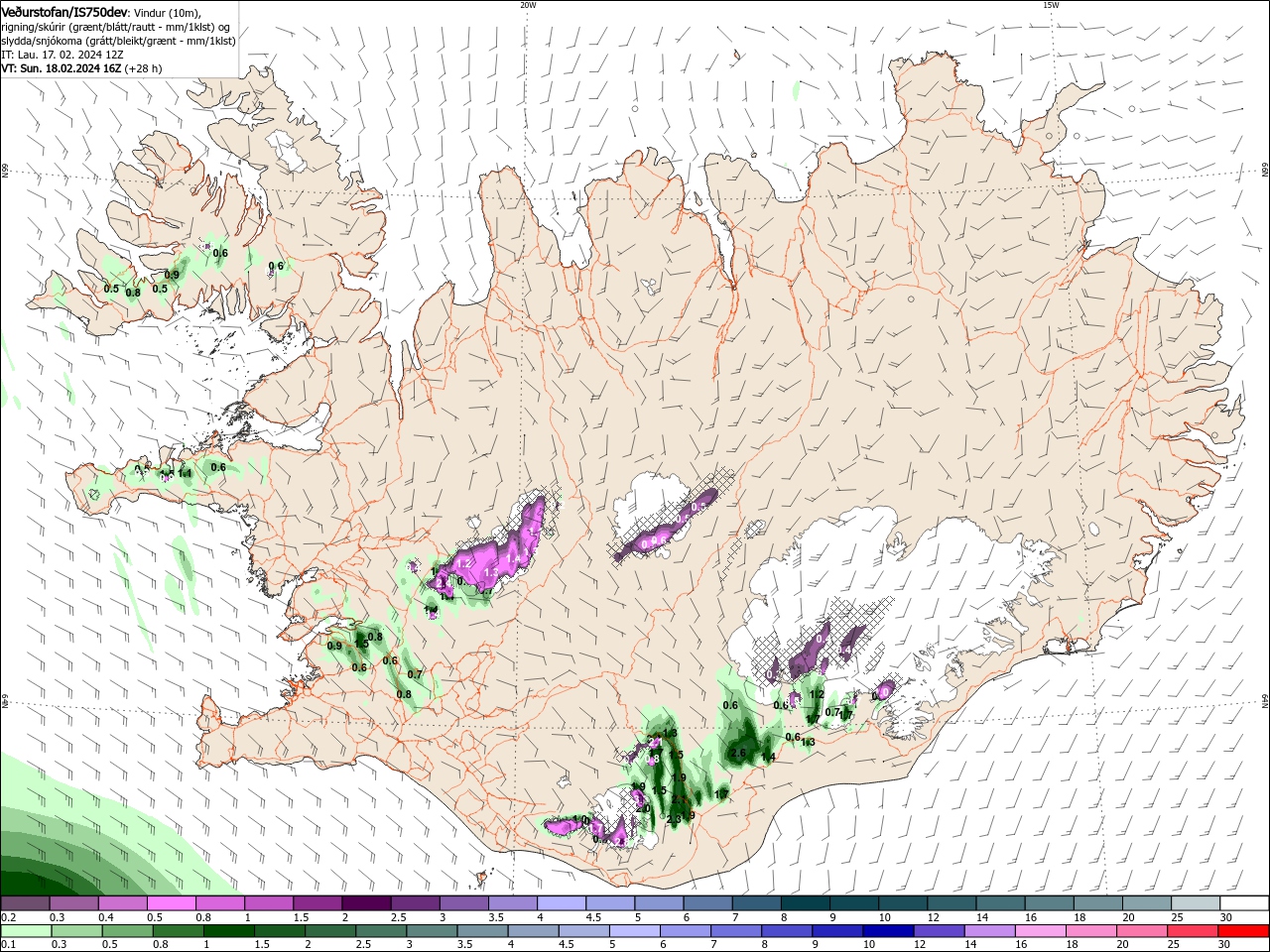The image size is (1270, 952).
Task: Pick the bright pink 0.5 snow legend swatch
Action: (171, 903)
